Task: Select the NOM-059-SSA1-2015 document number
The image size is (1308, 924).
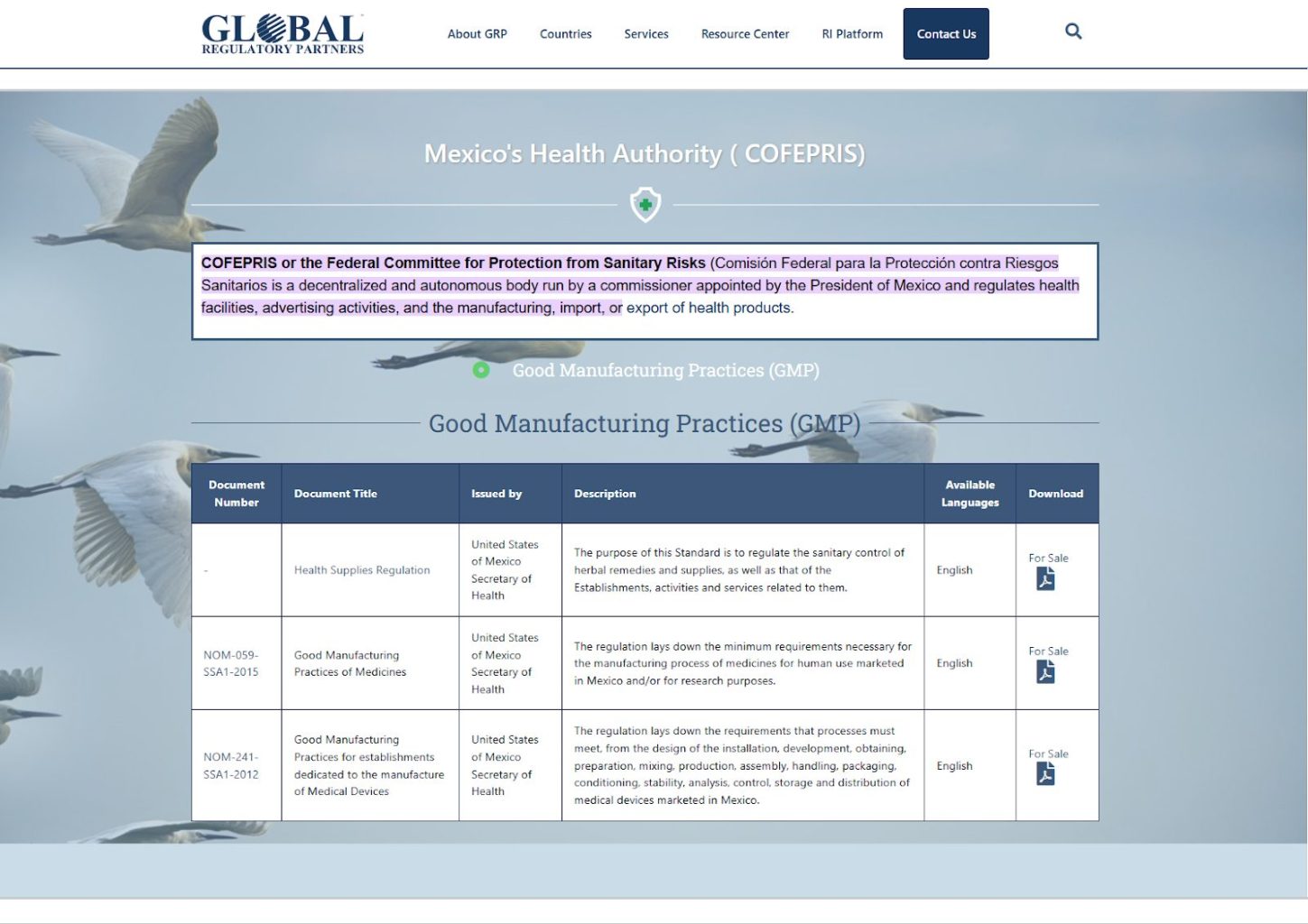Action: (231, 663)
